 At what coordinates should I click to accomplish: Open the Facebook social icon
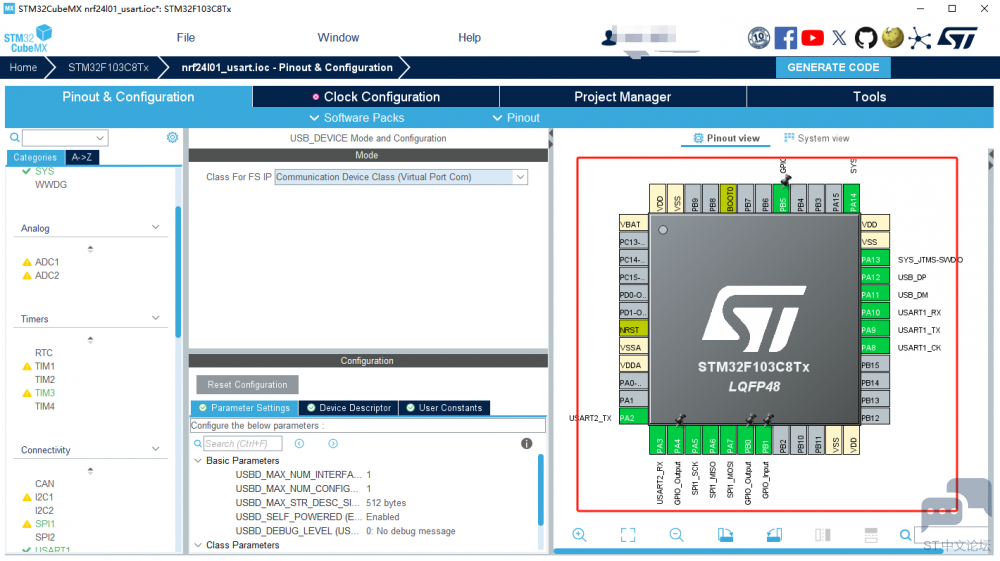(x=786, y=38)
